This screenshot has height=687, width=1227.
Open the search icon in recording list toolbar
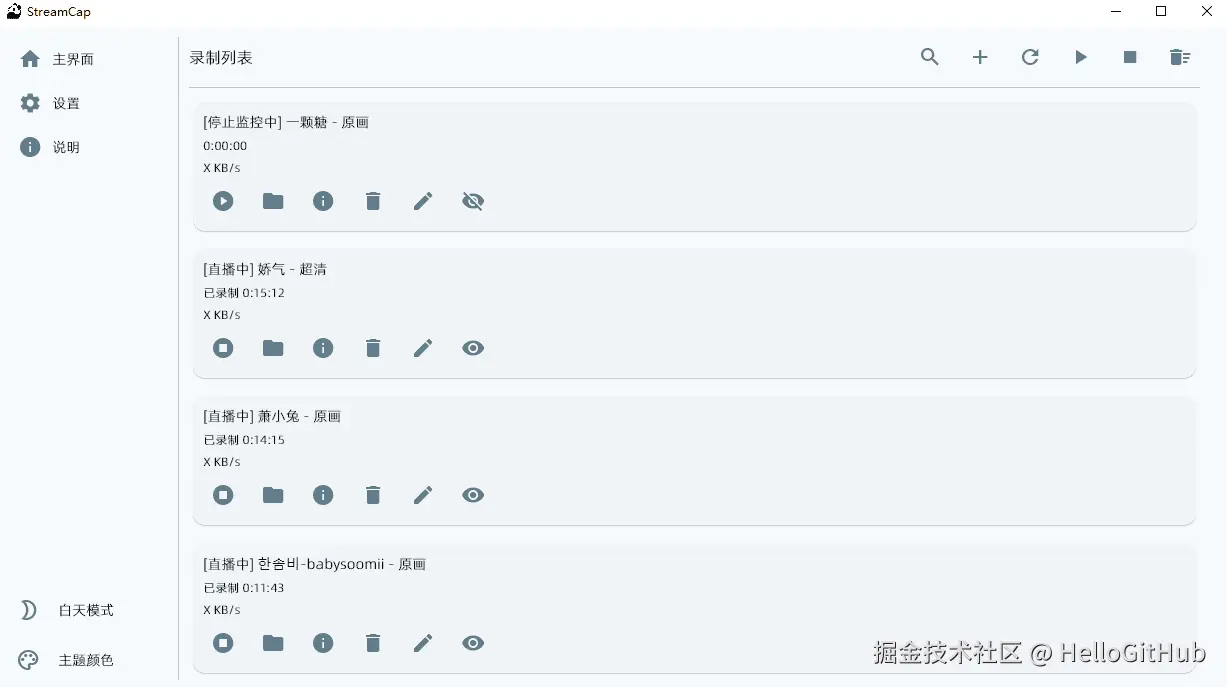(x=930, y=57)
